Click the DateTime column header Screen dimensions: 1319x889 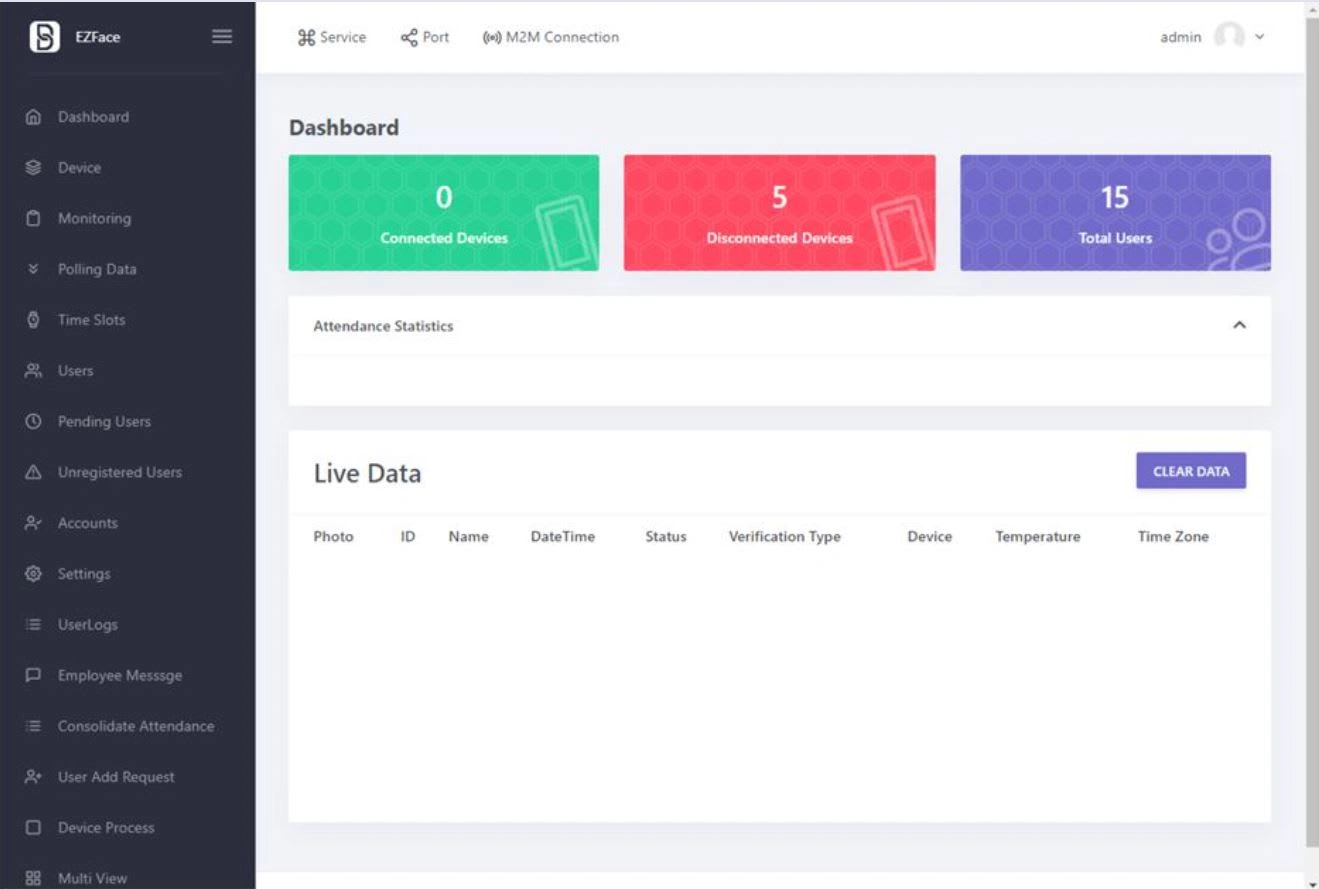[x=563, y=537]
